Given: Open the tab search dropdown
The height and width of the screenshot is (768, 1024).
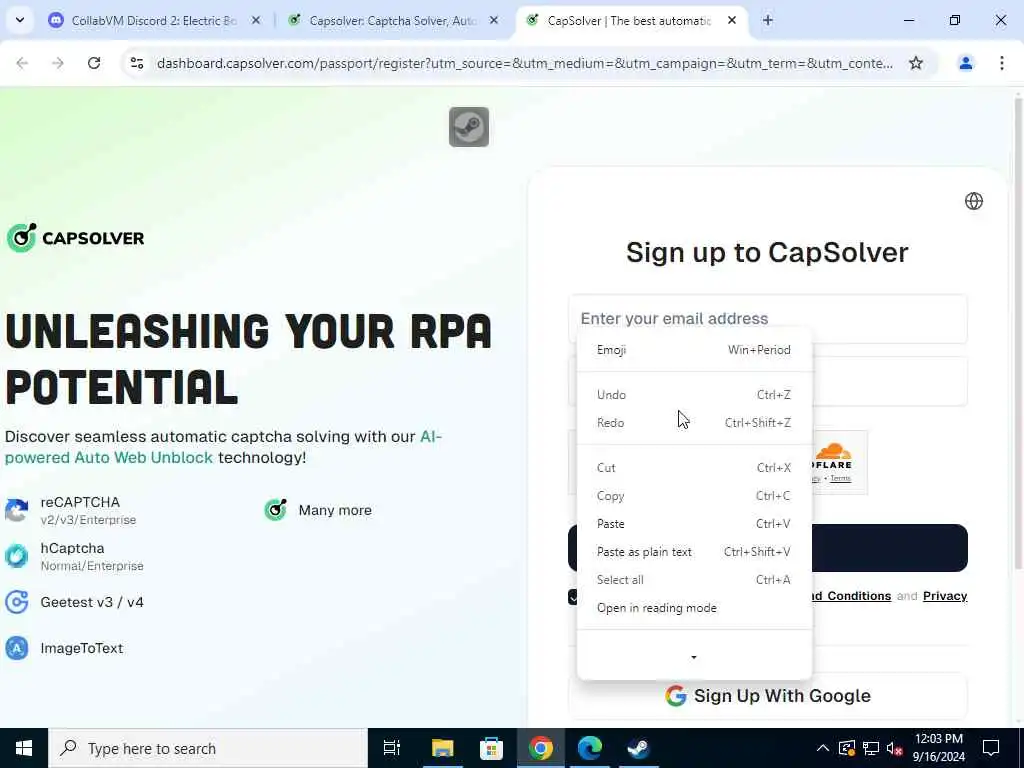Looking at the screenshot, I should coord(20,20).
